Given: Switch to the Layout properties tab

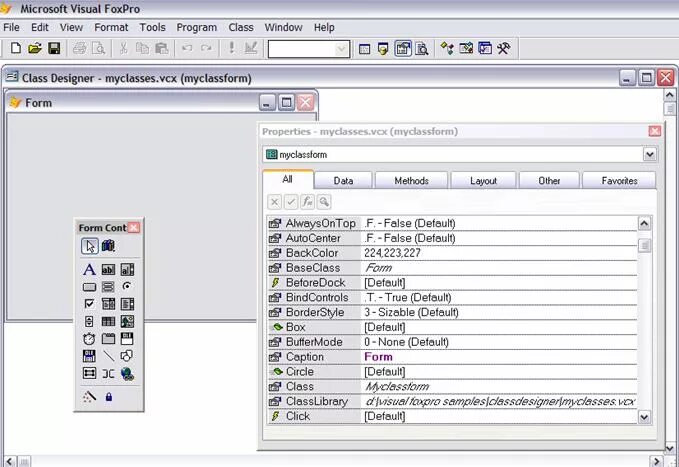Looking at the screenshot, I should 483,181.
